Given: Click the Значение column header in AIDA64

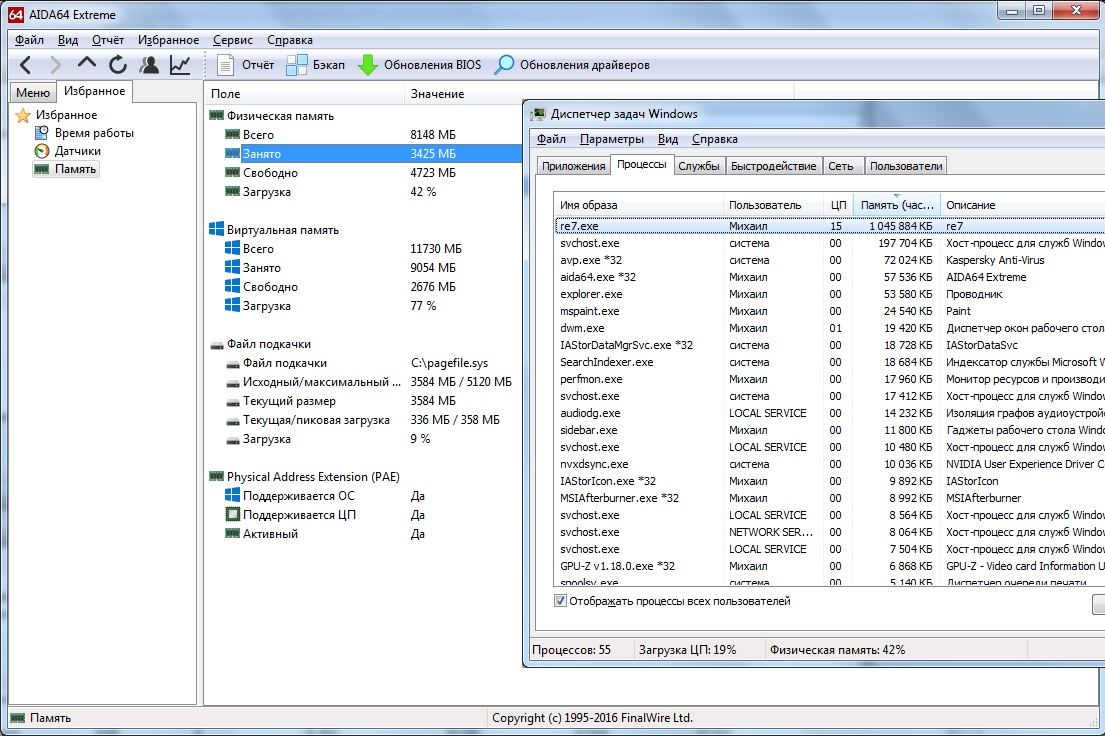Looking at the screenshot, I should 599,94.
